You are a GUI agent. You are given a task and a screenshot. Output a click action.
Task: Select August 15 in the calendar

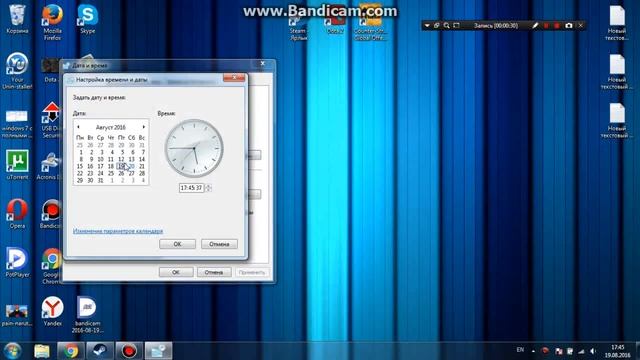coord(80,166)
